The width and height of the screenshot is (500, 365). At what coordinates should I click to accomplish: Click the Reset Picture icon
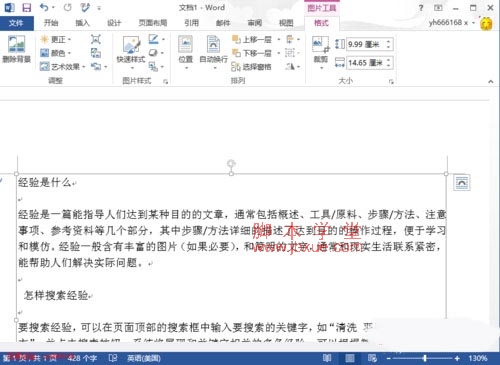[x=96, y=67]
